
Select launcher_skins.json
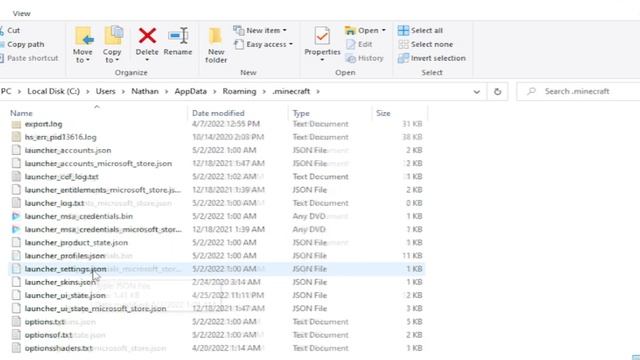pyautogui.click(x=60, y=282)
